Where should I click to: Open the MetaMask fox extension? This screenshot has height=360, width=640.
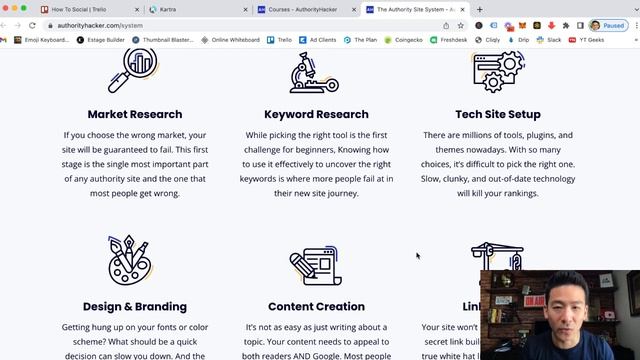pos(522,25)
